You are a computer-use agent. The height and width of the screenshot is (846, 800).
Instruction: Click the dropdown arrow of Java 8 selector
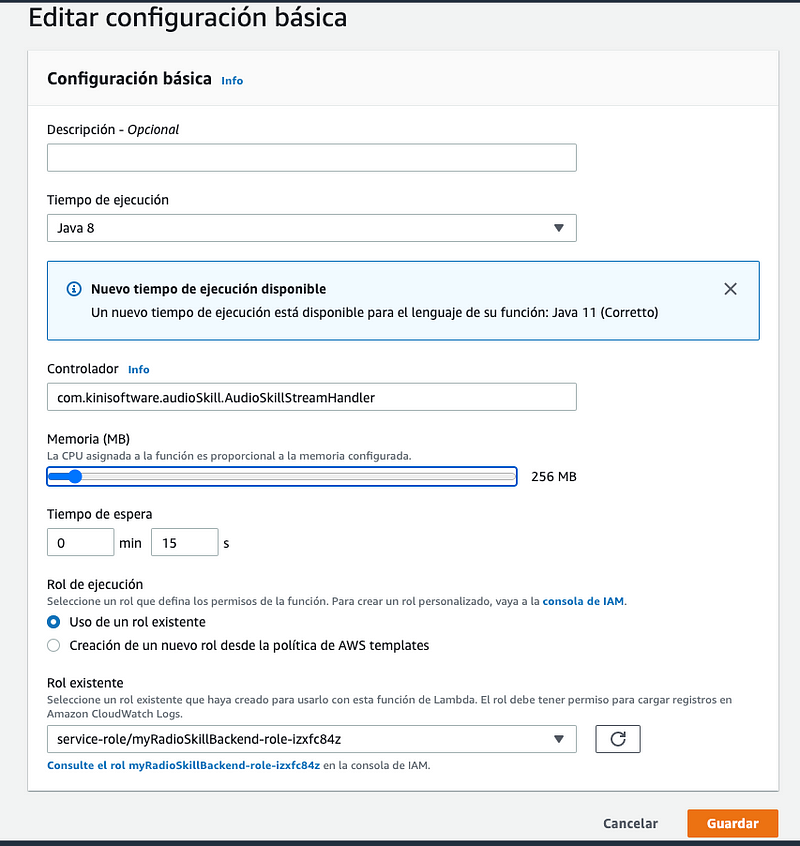[559, 228]
